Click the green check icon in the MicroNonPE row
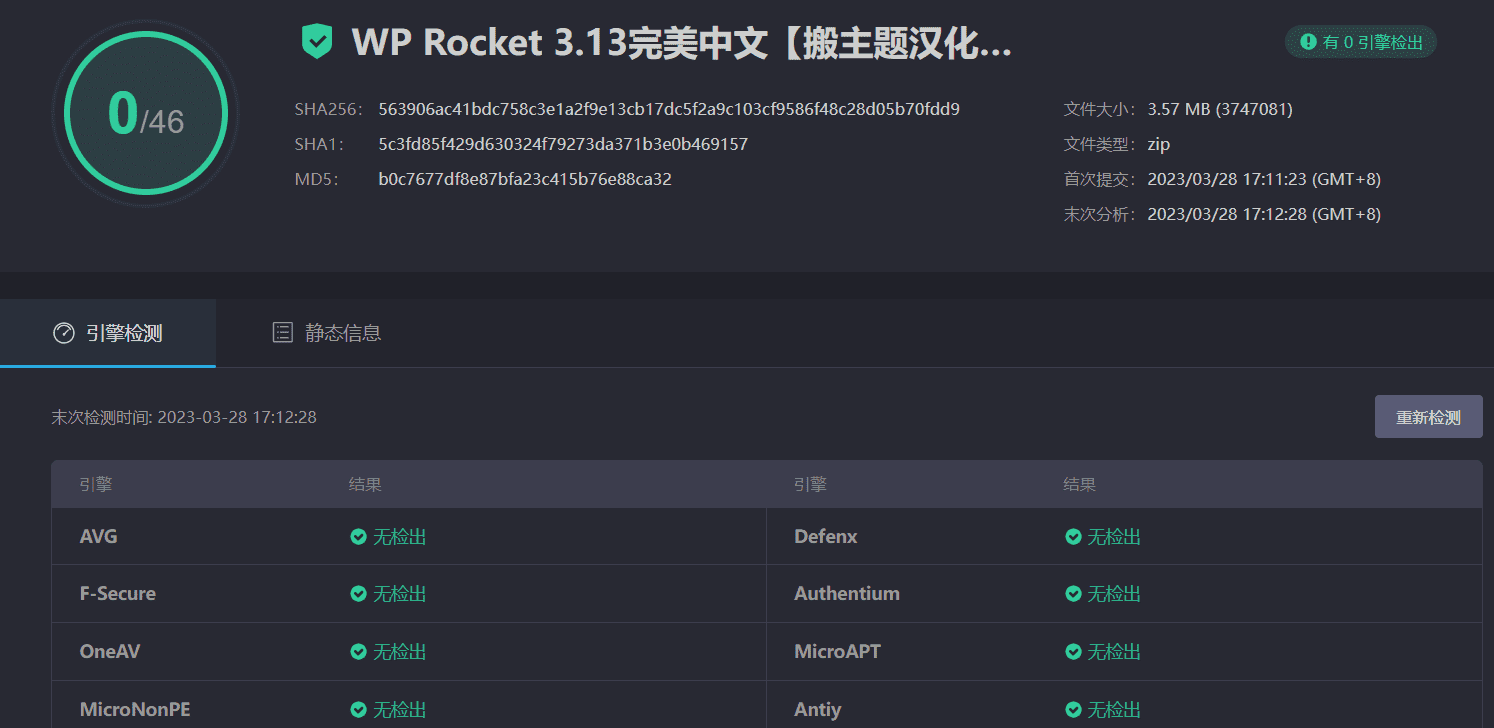 pyautogui.click(x=358, y=710)
